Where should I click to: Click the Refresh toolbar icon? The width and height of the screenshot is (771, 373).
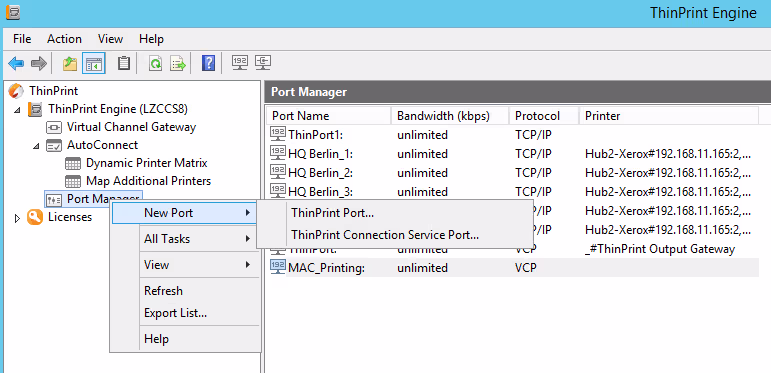156,63
